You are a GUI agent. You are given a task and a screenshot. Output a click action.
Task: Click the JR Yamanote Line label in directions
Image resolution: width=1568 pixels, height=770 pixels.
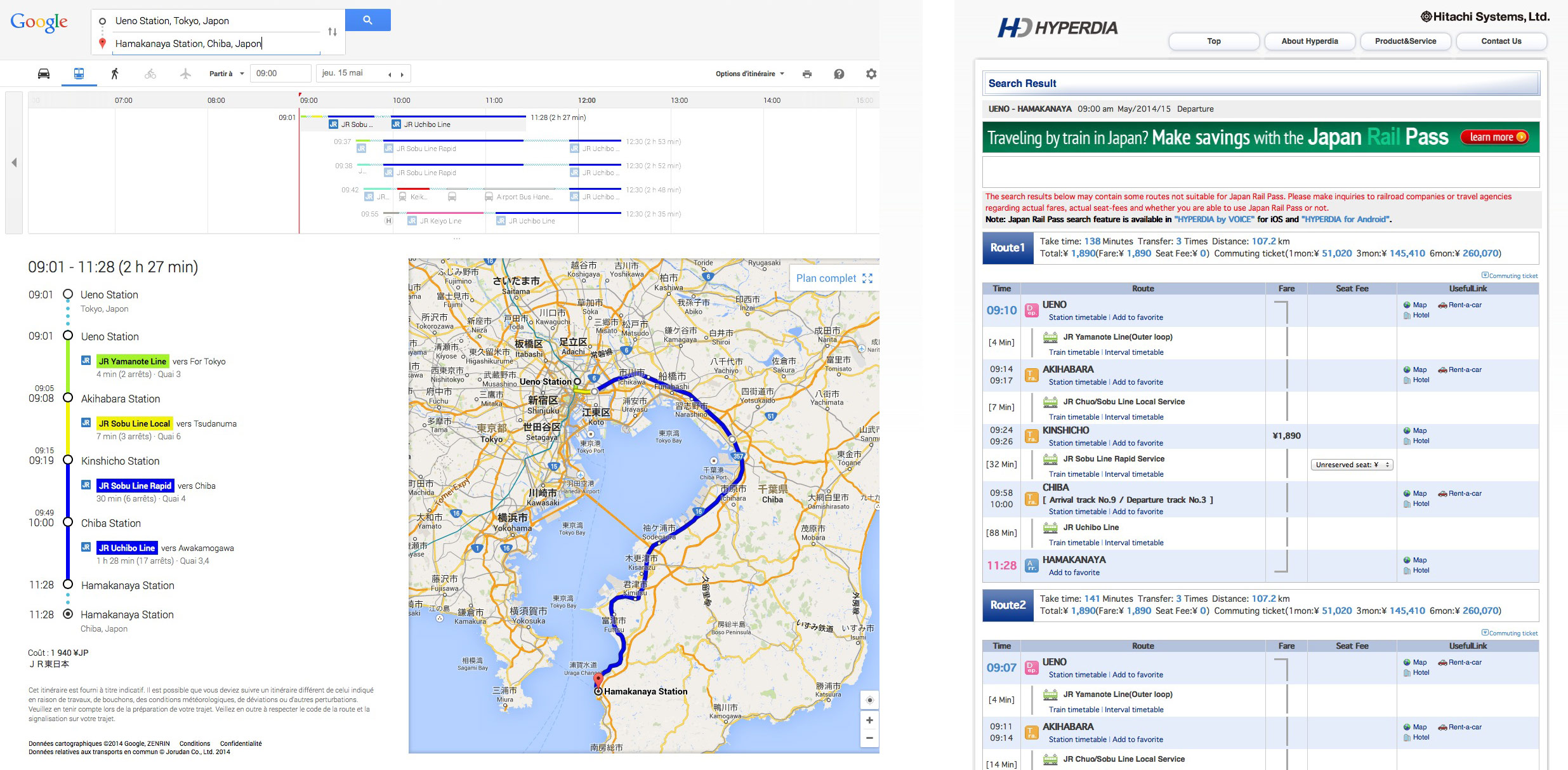click(x=133, y=361)
